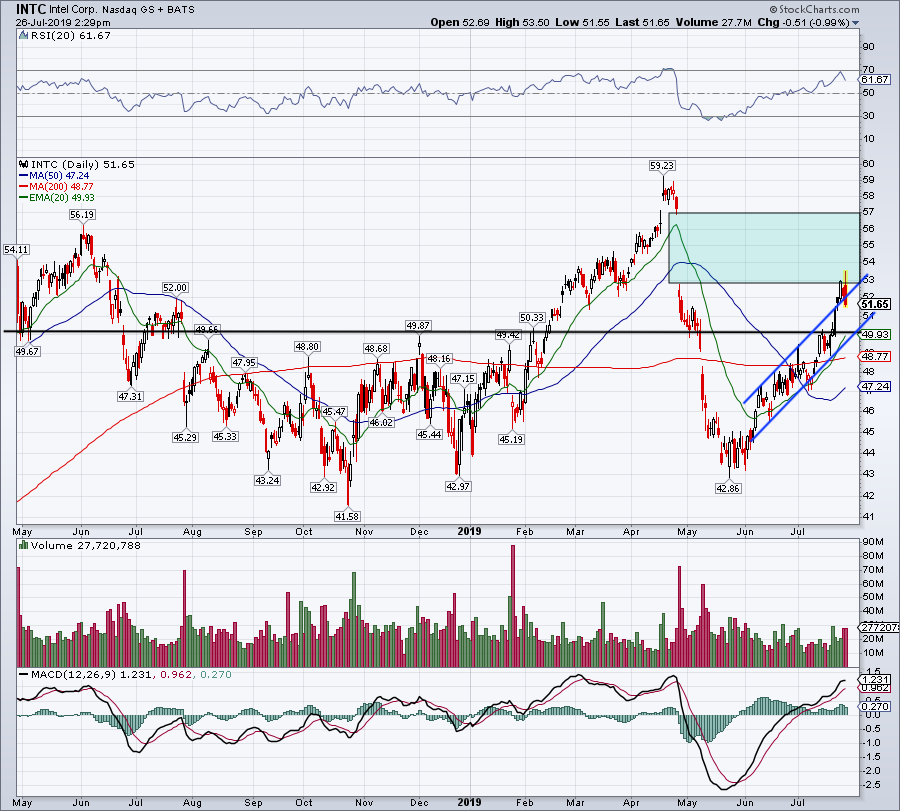Click the MACD(12,26,9) 1.231 label

pyautogui.click(x=92, y=674)
